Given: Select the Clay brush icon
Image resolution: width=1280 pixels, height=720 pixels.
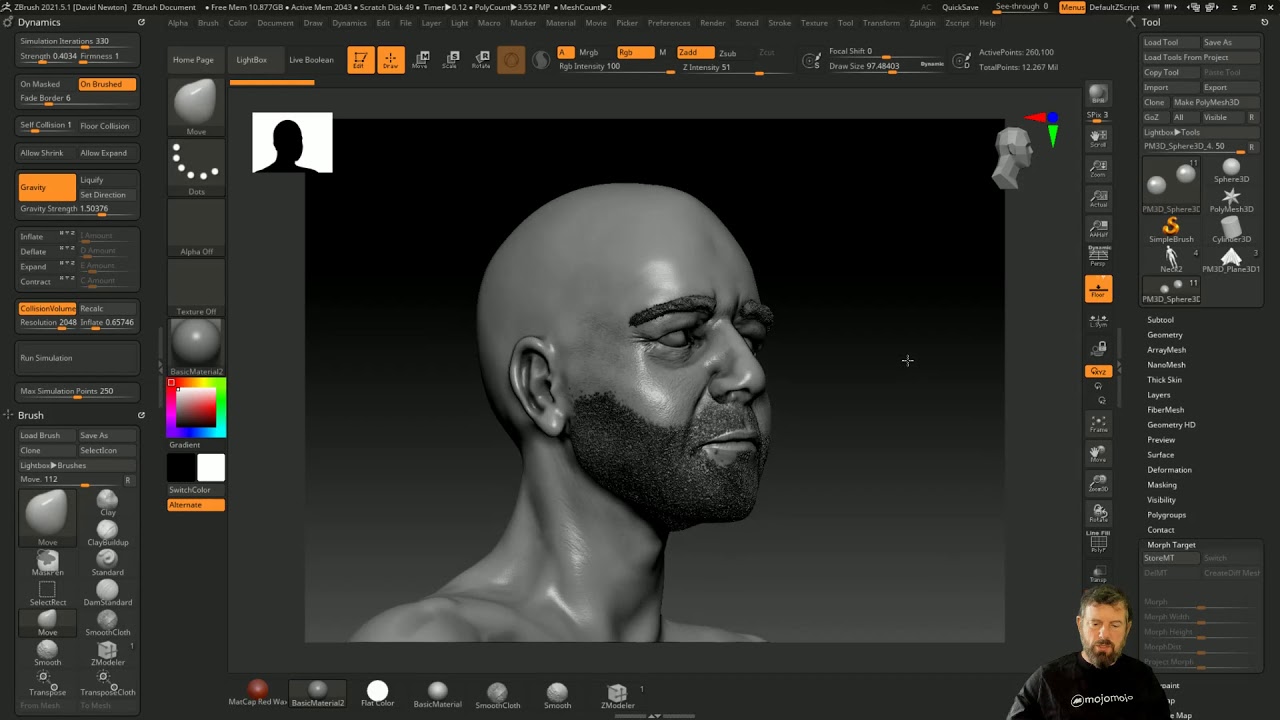Looking at the screenshot, I should (x=107, y=503).
